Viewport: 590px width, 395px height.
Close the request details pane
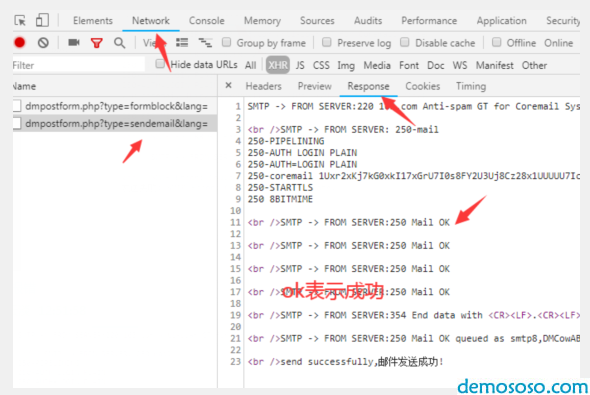(228, 85)
